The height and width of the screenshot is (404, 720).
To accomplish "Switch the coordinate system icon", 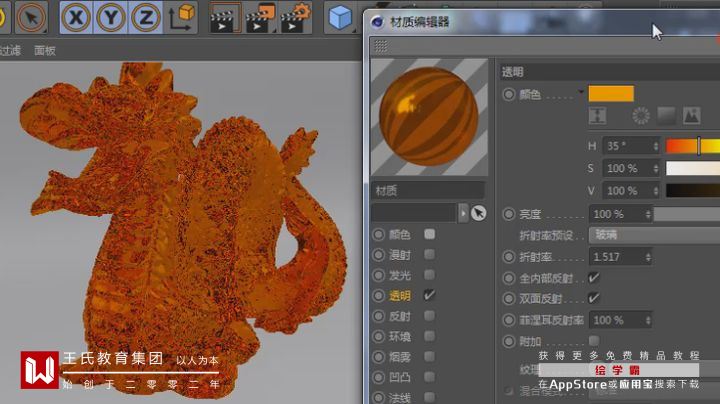I will coord(181,17).
